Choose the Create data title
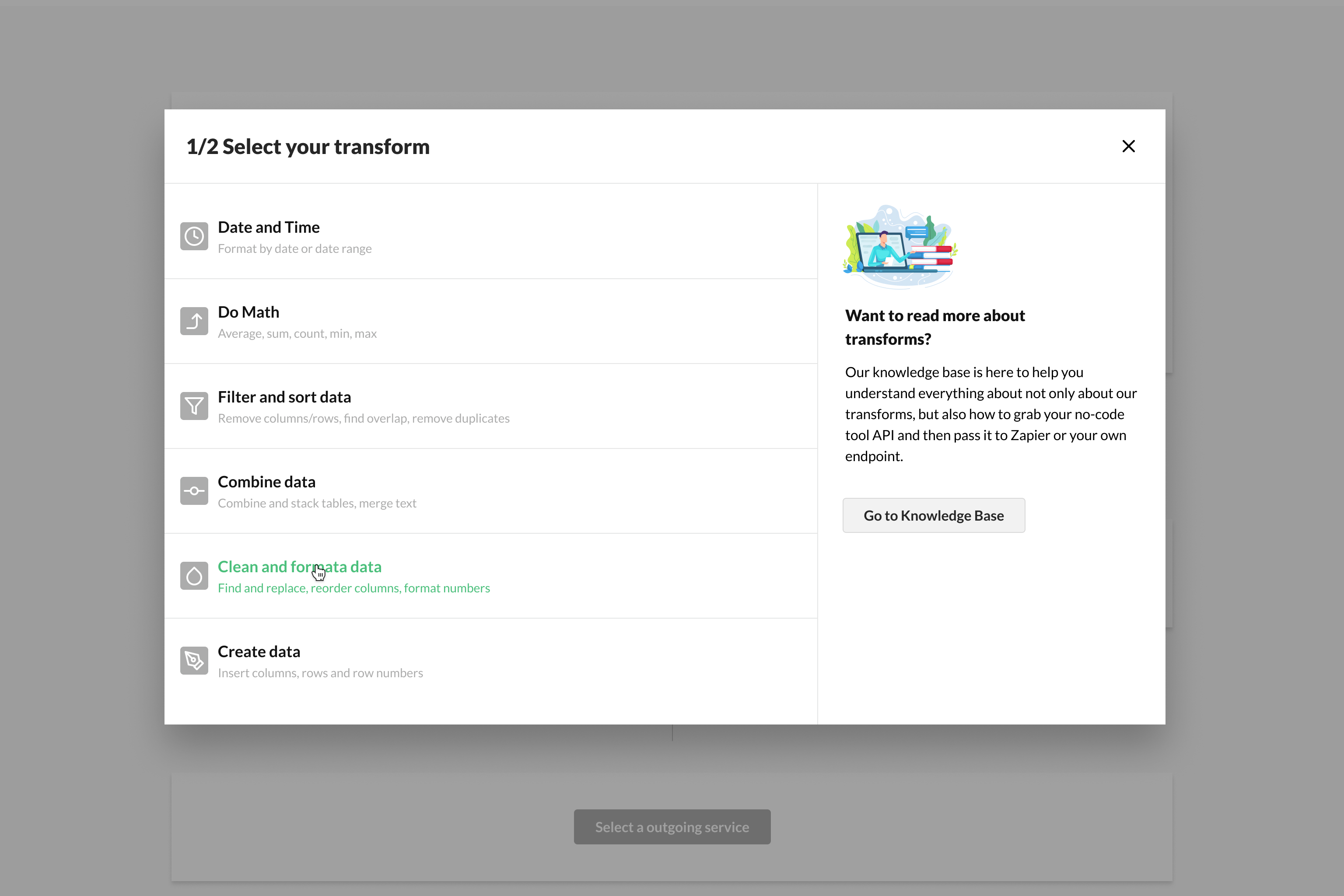Screen dimensions: 1344x896 (x=258, y=651)
